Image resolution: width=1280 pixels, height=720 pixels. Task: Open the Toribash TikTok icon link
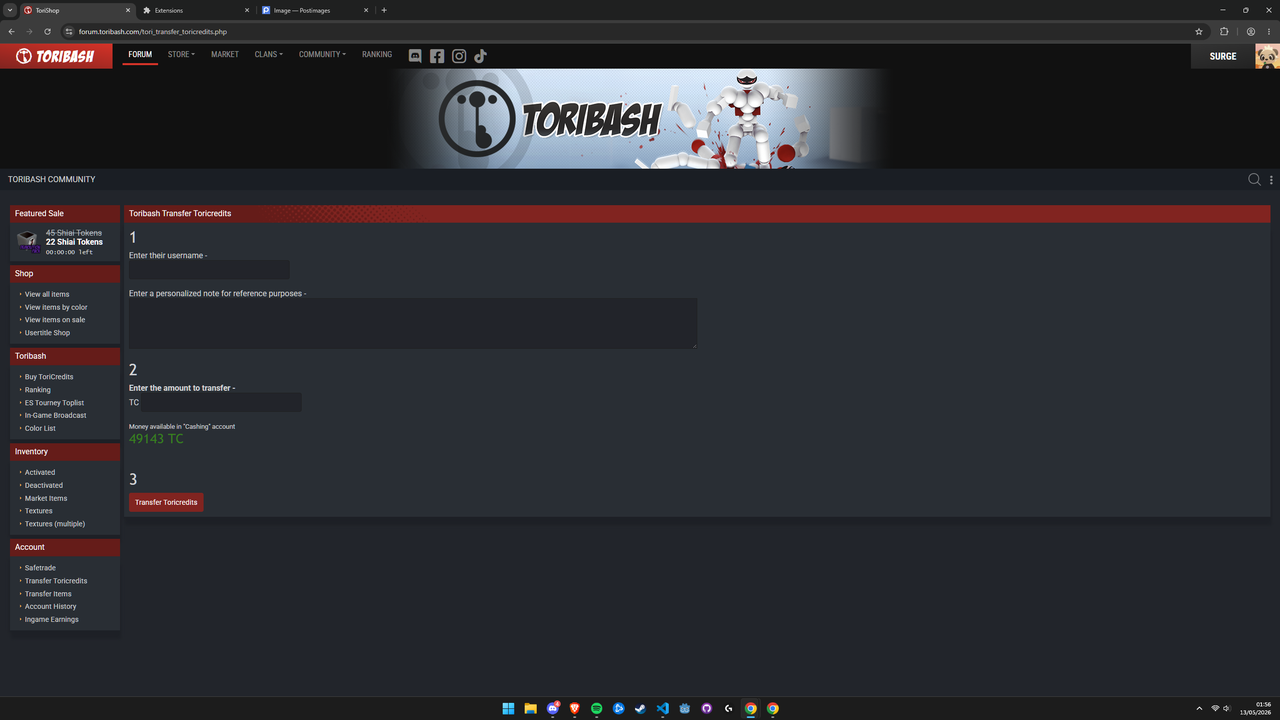(480, 56)
